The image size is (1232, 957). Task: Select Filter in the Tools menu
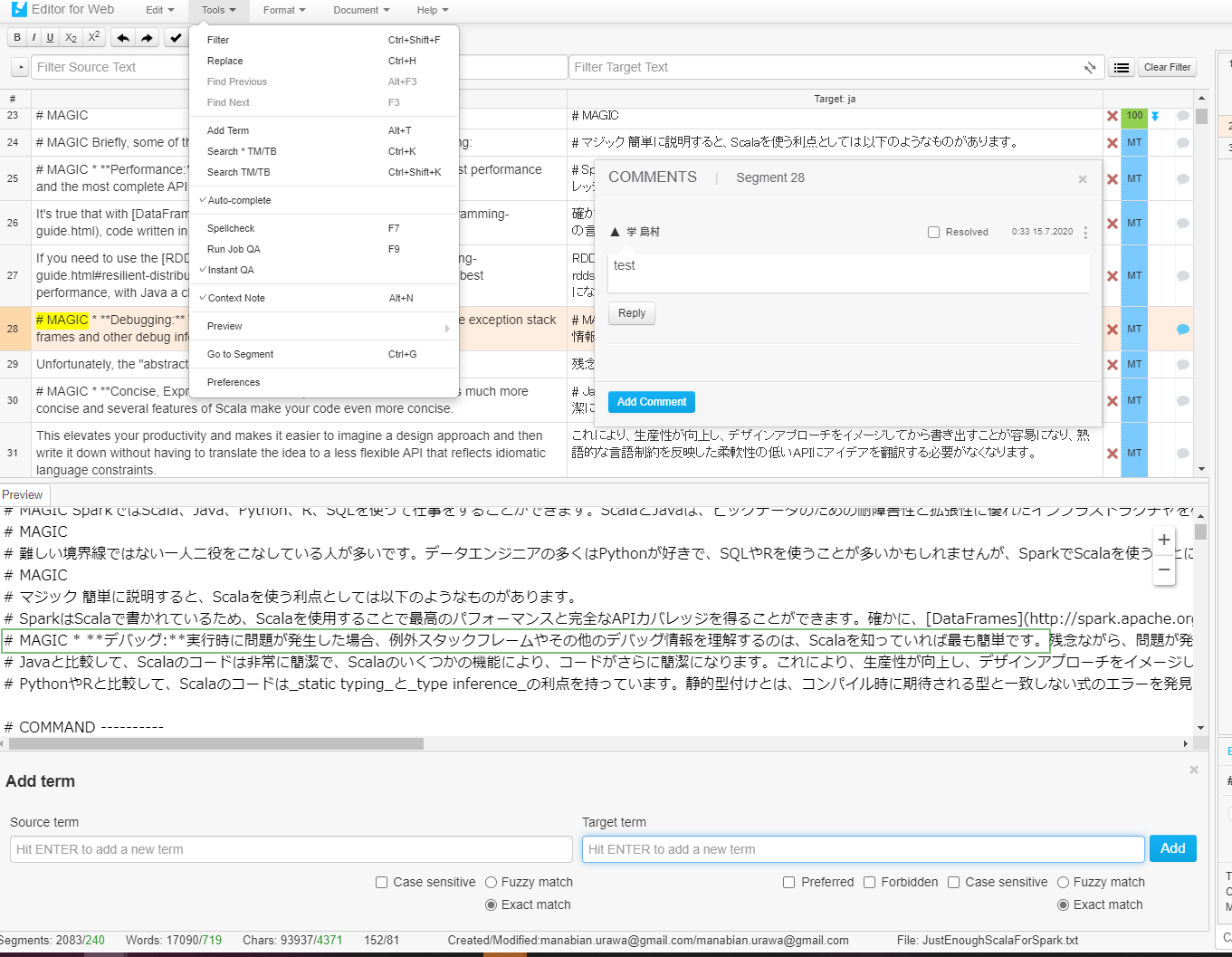[324, 40]
